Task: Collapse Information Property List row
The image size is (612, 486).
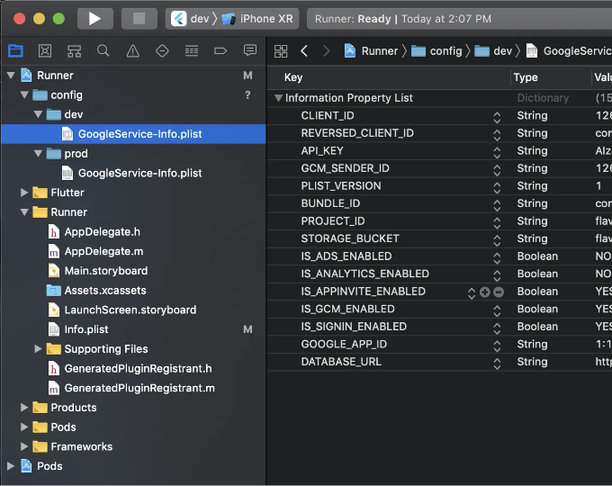Action: click(x=278, y=98)
